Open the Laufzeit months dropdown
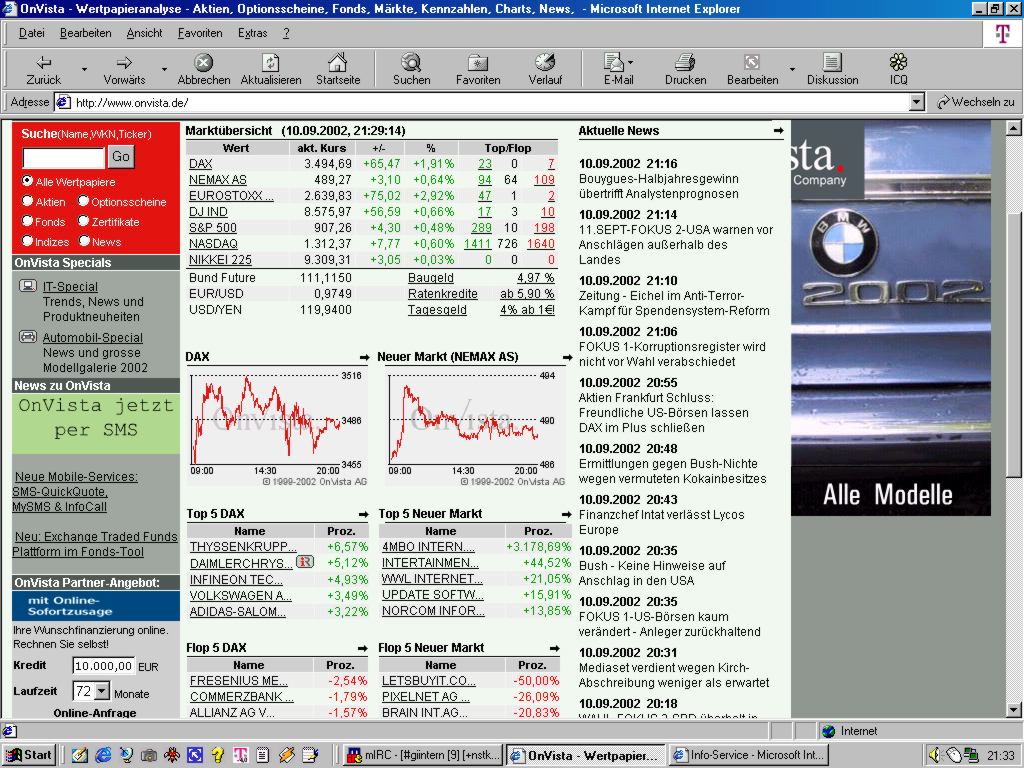Screen dimensions: 1024x768 [x=101, y=692]
